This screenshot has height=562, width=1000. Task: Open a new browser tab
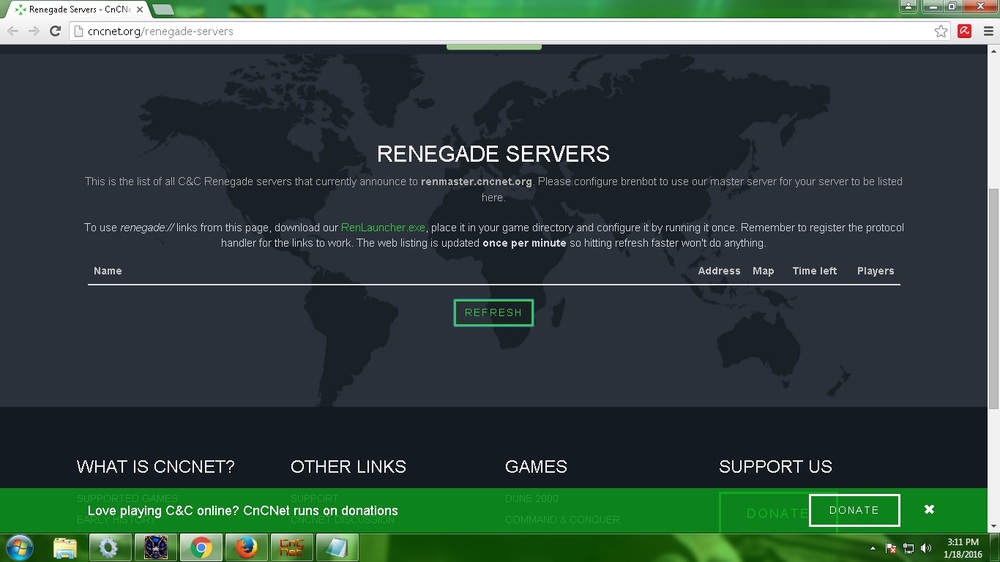click(163, 10)
